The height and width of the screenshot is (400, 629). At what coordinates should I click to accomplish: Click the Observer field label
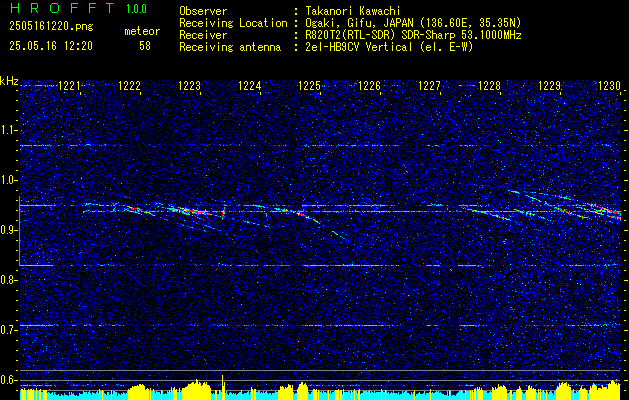[203, 11]
